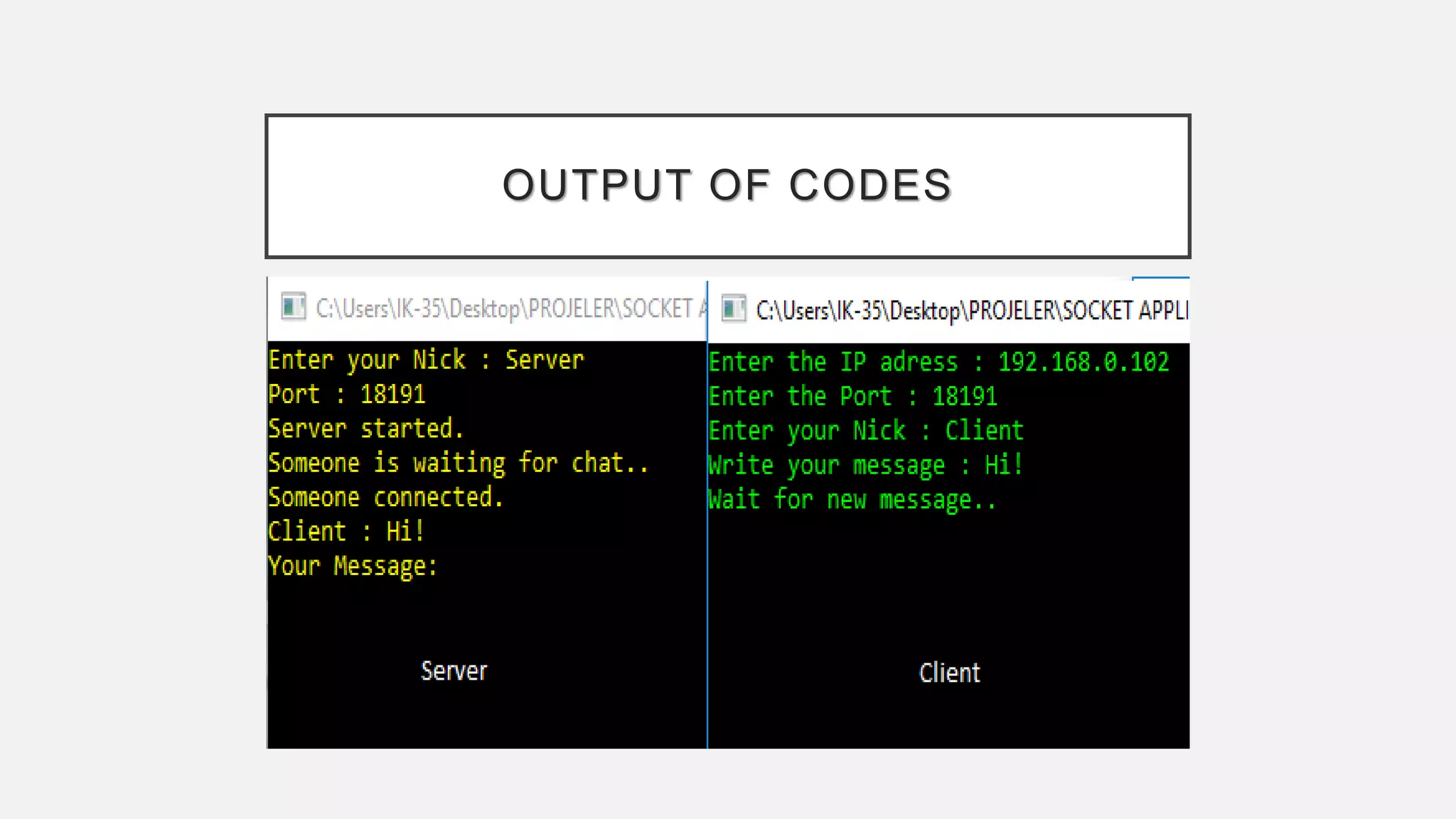Click the green 'Enter the Port : 18191' line
1456x819 pixels.
(x=852, y=397)
